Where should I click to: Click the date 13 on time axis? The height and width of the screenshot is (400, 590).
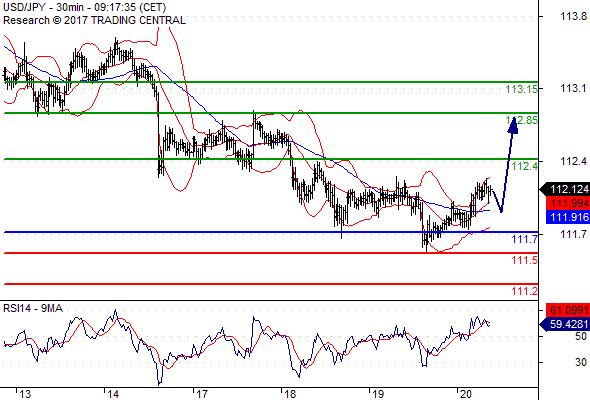point(25,394)
